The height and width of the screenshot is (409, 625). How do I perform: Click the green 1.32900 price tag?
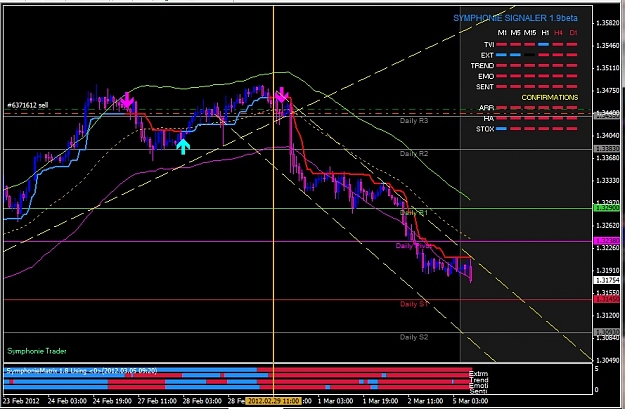[607, 208]
